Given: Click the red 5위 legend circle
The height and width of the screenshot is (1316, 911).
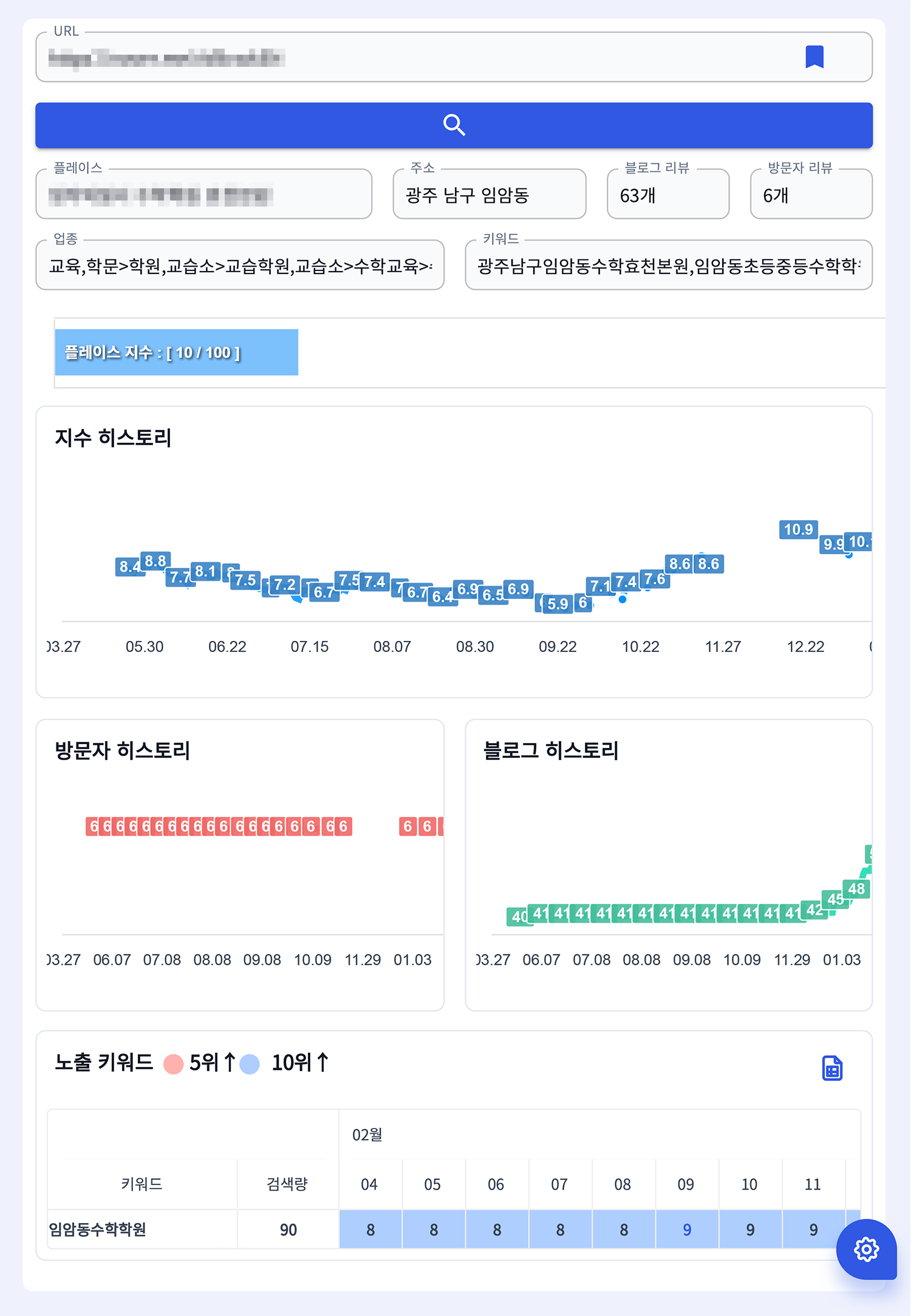Looking at the screenshot, I should pyautogui.click(x=174, y=1064).
